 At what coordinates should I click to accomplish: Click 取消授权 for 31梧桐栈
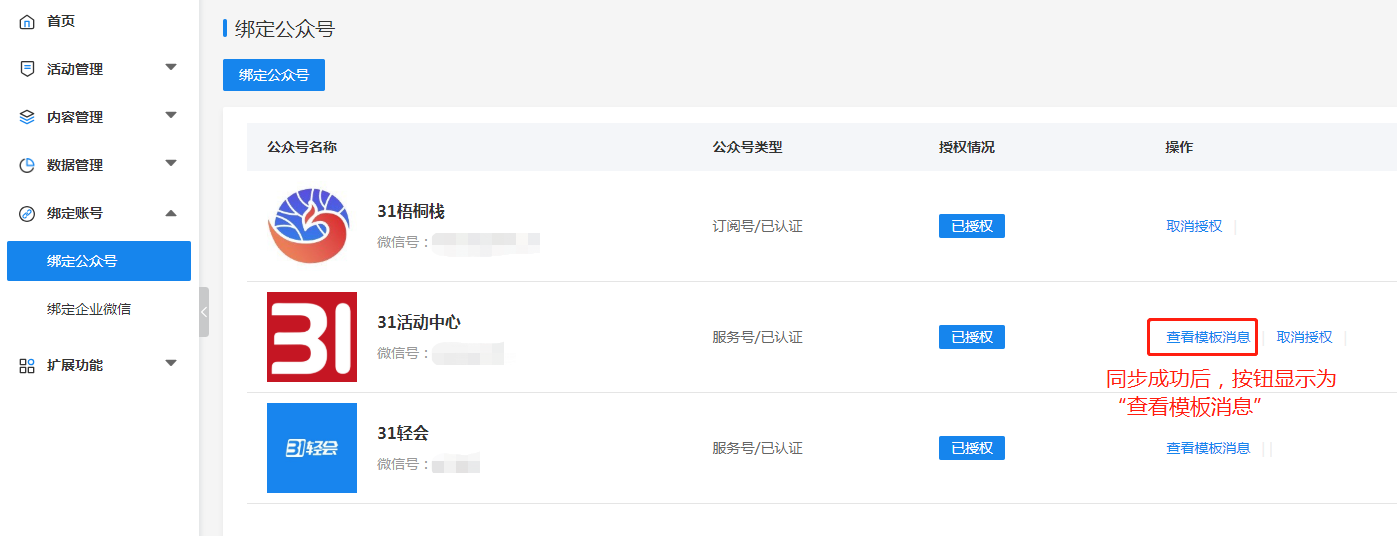point(1194,226)
